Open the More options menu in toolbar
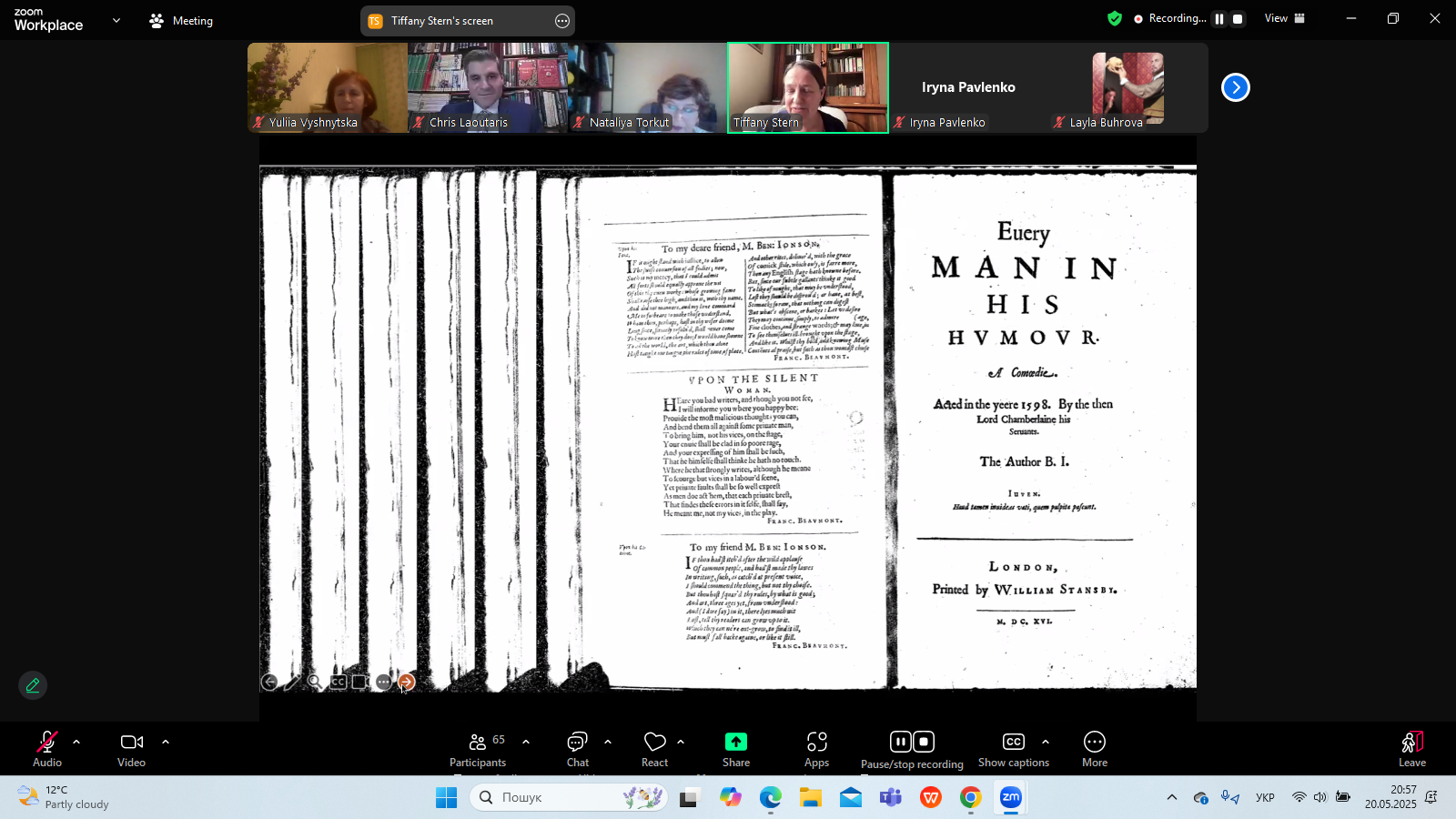Viewport: 1456px width, 819px height. [1094, 750]
